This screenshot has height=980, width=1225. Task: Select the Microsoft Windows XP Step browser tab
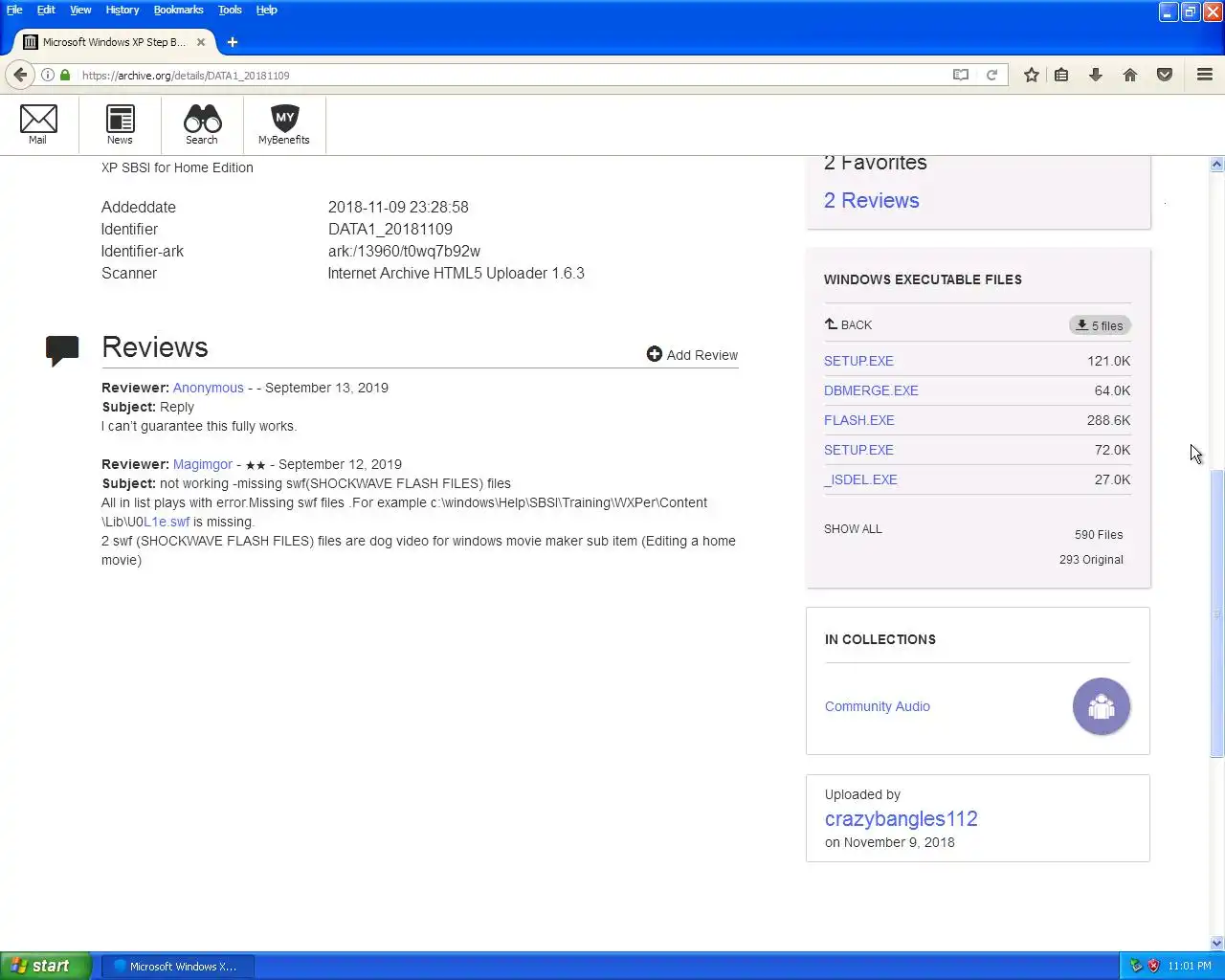(x=115, y=42)
